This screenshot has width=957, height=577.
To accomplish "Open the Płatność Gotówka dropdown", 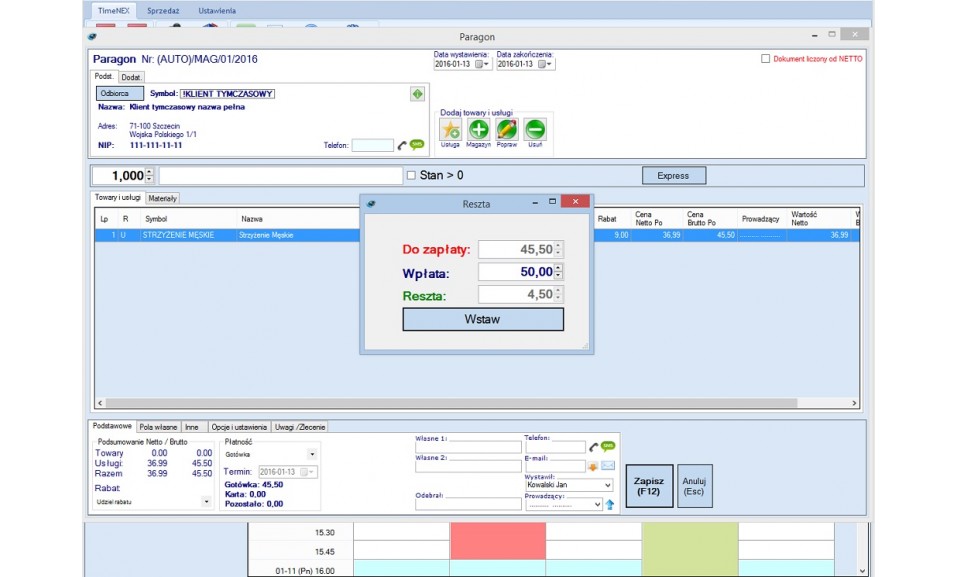I will tap(311, 454).
